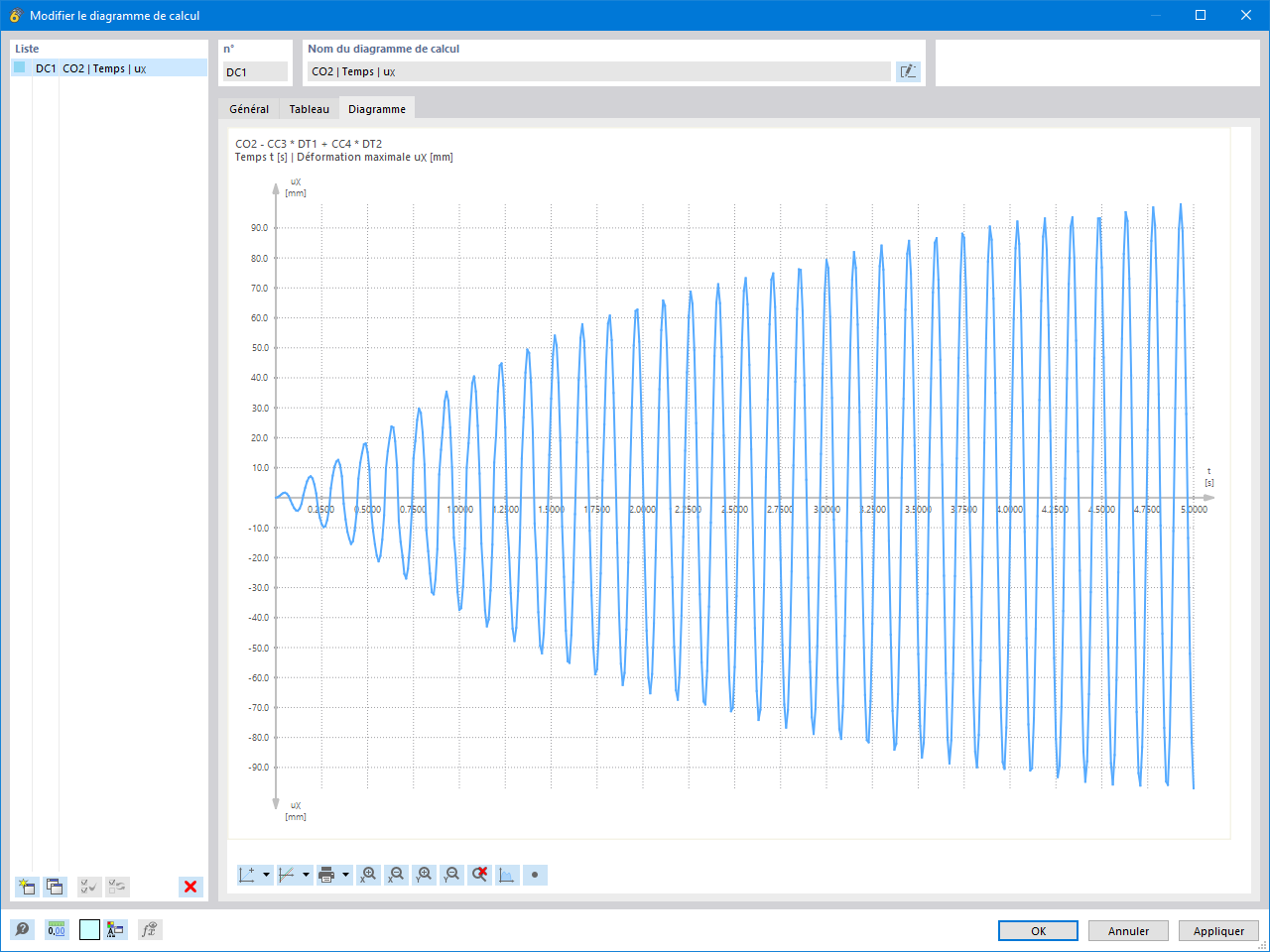The width and height of the screenshot is (1270, 952).
Task: Expand the axis settings dropdown arrow
Action: (x=266, y=875)
